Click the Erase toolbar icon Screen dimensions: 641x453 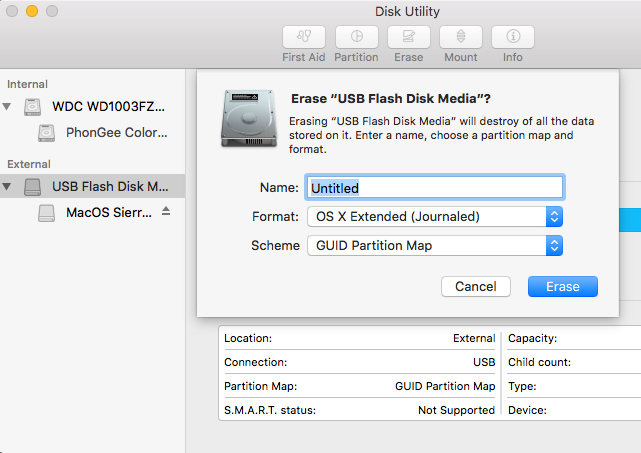tap(408, 37)
